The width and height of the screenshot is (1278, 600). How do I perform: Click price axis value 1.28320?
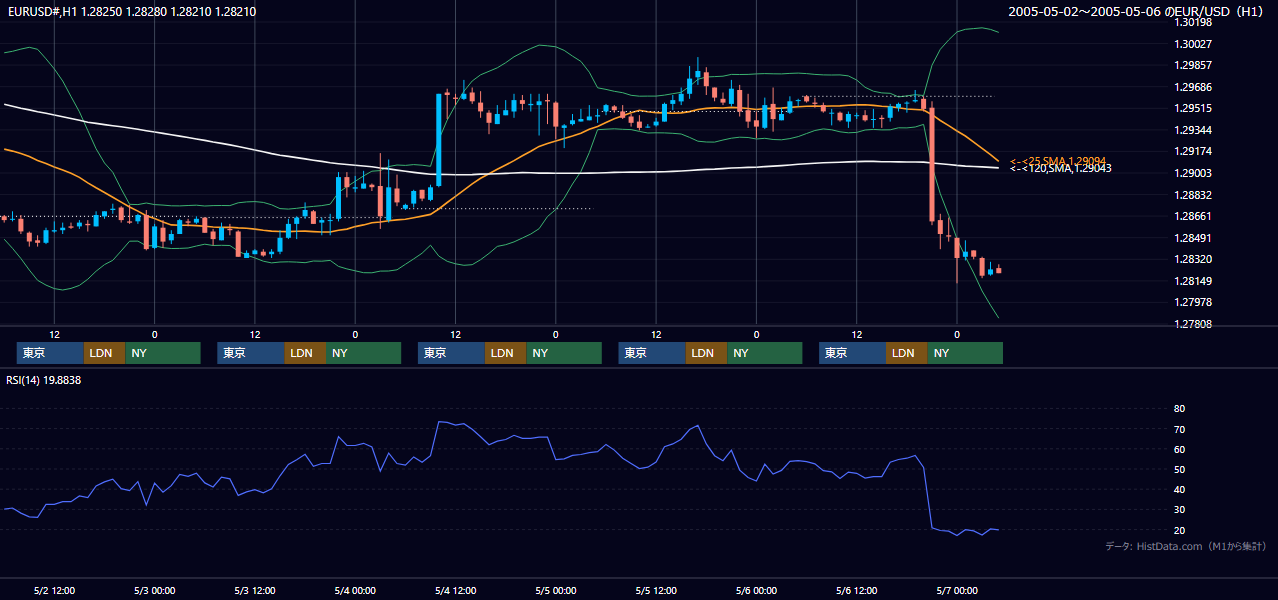pos(1193,259)
